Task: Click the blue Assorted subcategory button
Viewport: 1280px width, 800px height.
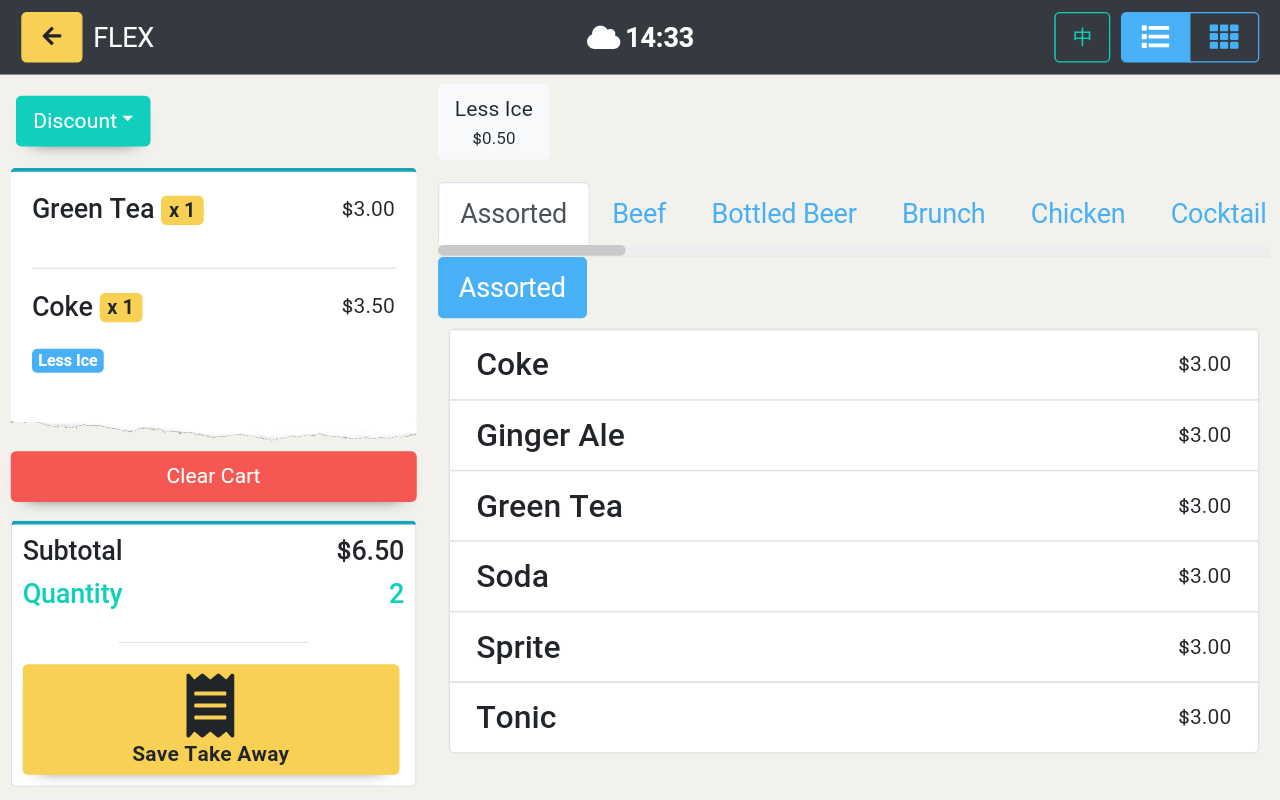Action: (x=512, y=288)
